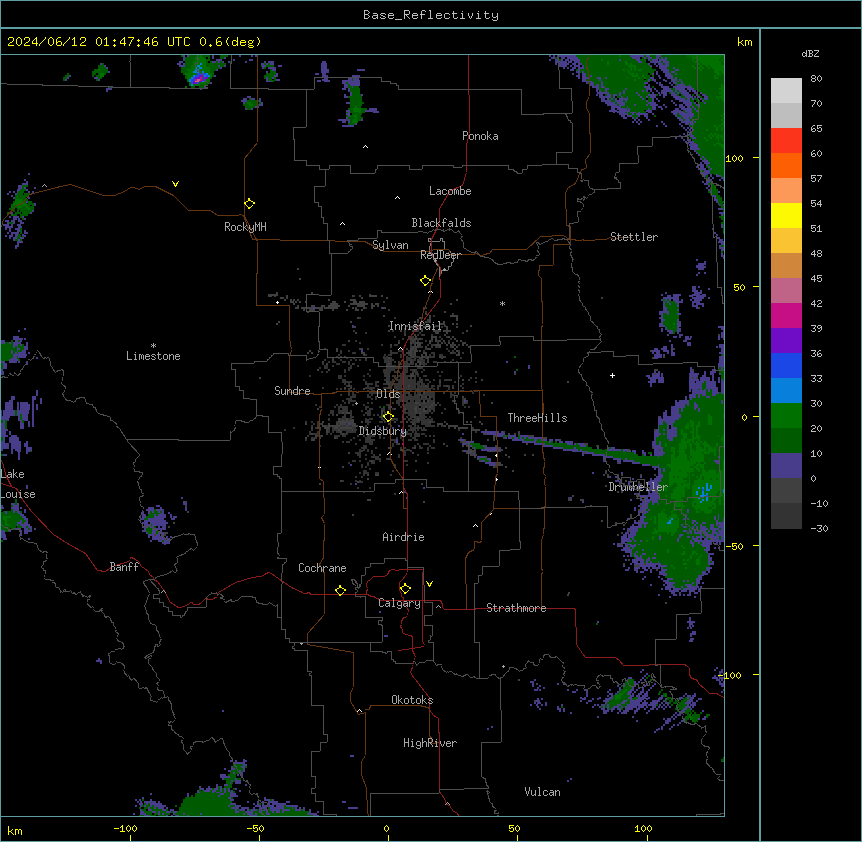Image resolution: width=862 pixels, height=842 pixels.
Task: Pick the purple swatch beside the 39 label
Action: (x=786, y=341)
